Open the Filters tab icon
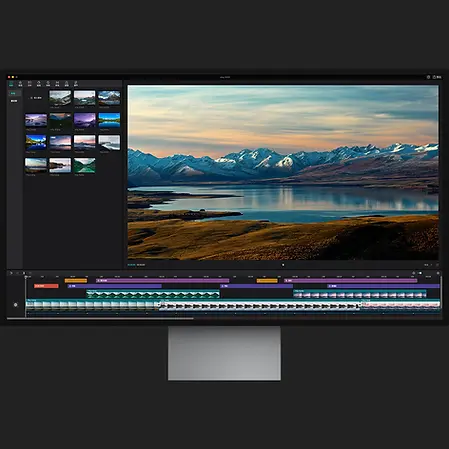This screenshot has height=449, width=449. (66, 83)
